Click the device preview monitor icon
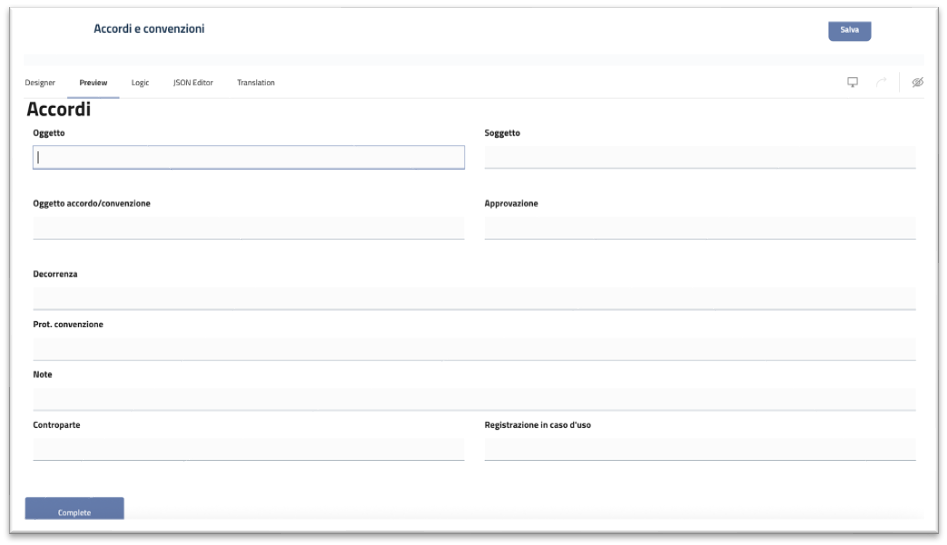The height and width of the screenshot is (545, 947). (x=853, y=82)
